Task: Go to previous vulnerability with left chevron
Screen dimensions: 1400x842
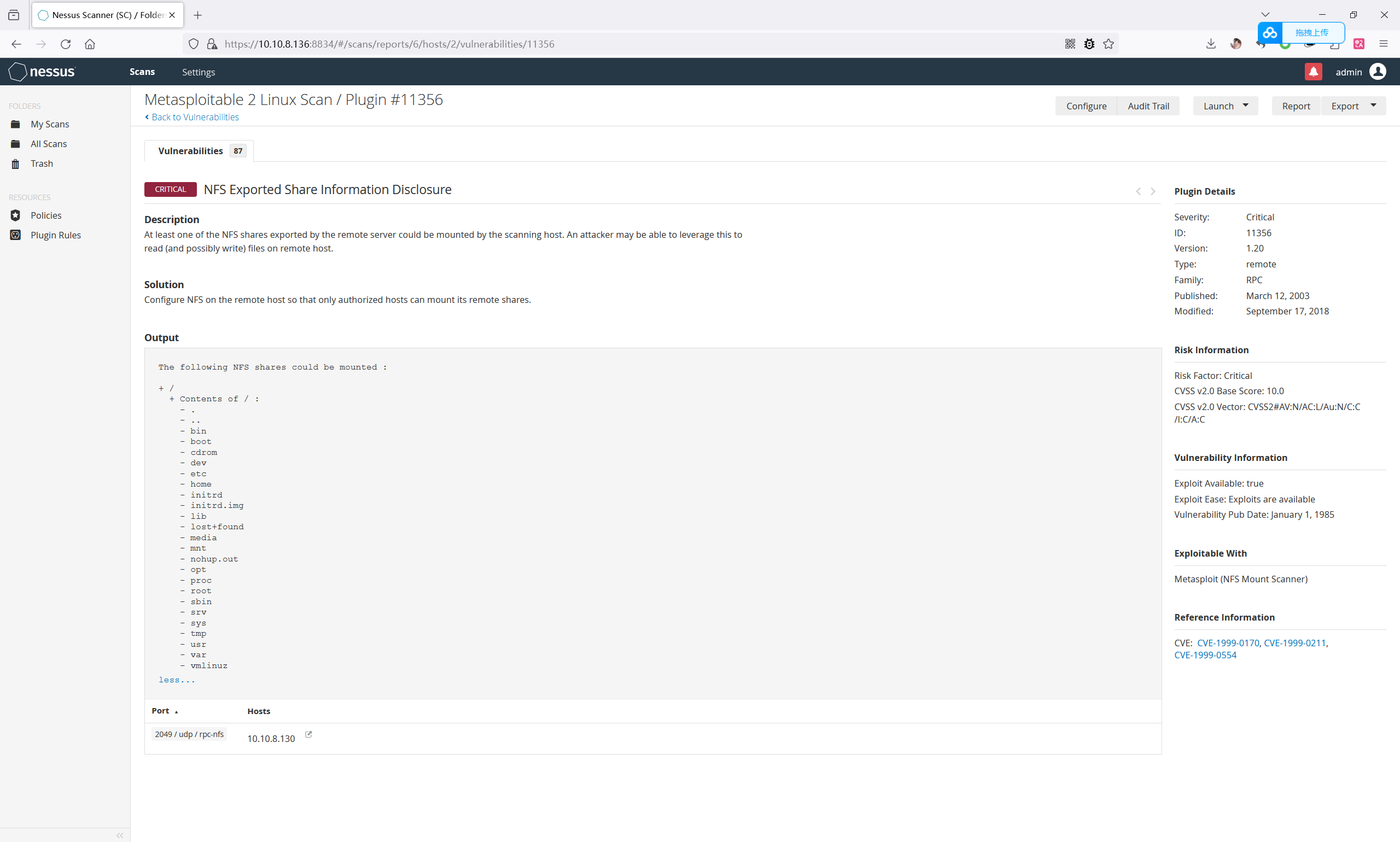Action: tap(1138, 191)
